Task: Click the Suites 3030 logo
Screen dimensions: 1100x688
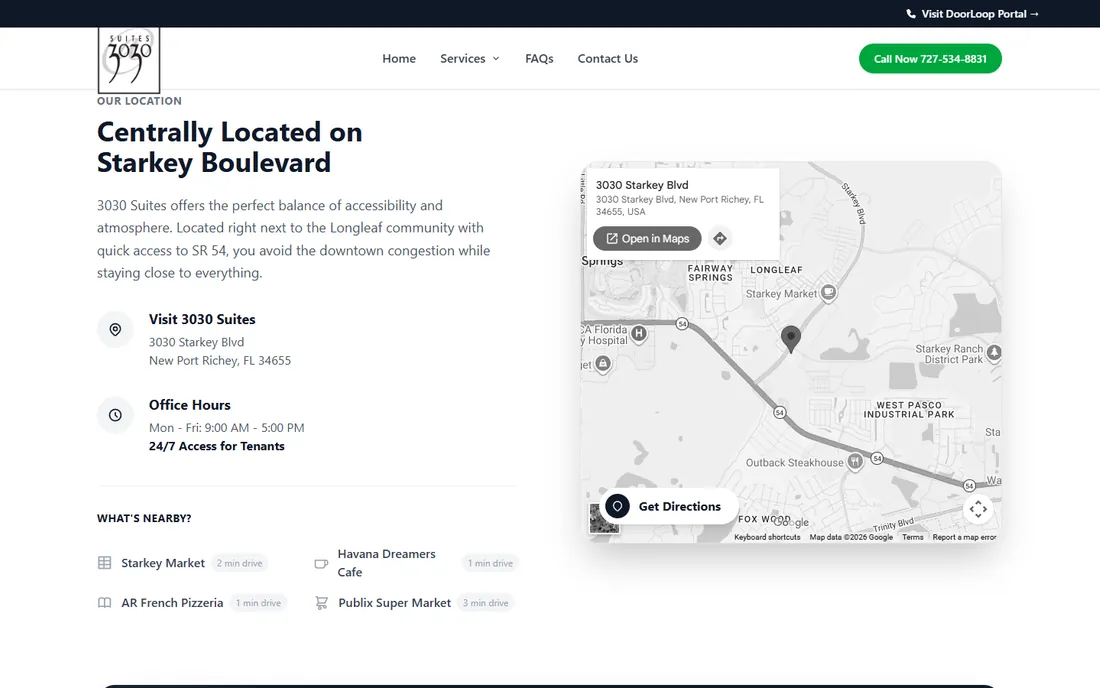Action: (129, 60)
